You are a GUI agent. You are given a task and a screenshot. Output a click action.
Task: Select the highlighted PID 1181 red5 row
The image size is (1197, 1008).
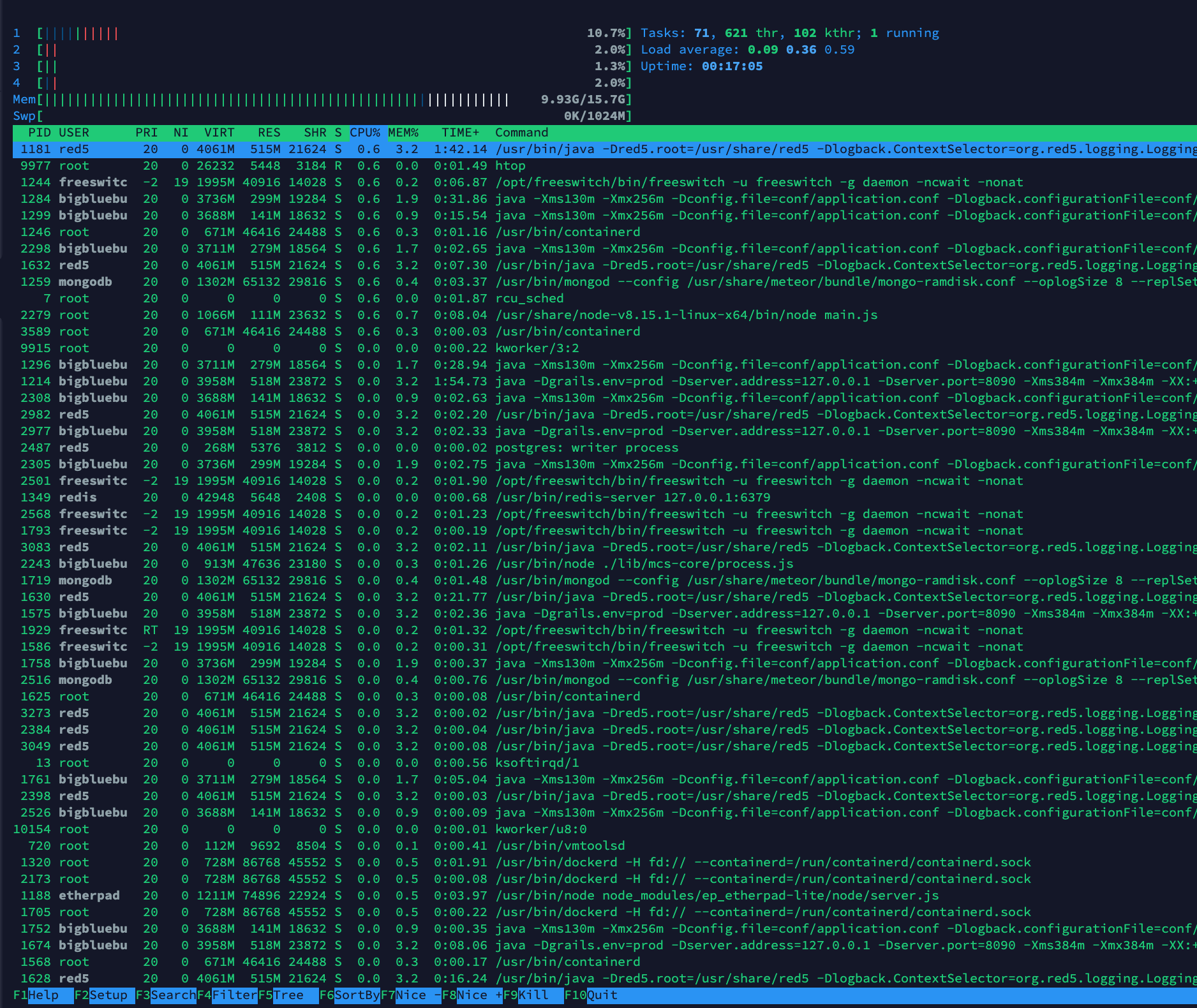click(605, 149)
